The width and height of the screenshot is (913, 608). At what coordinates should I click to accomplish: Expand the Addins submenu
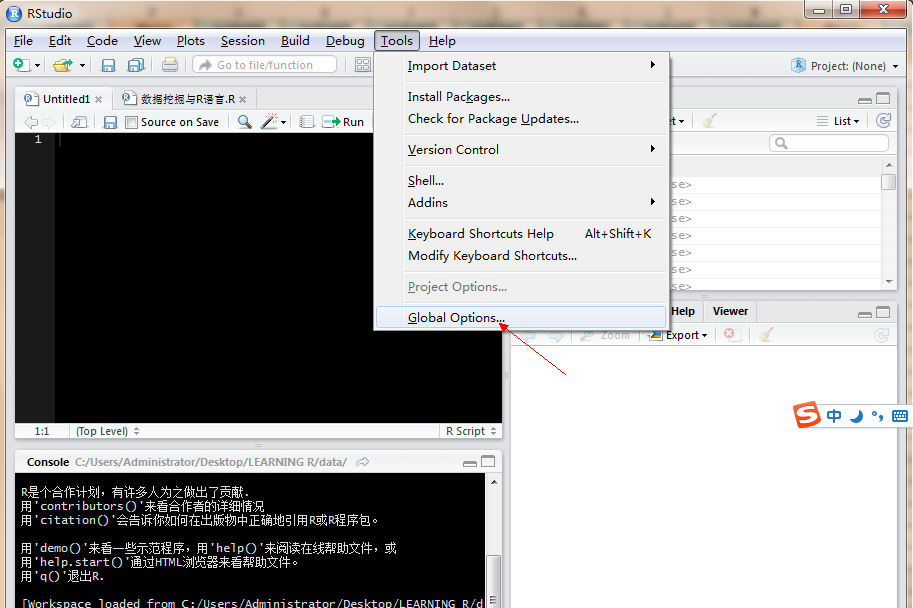[x=521, y=203]
